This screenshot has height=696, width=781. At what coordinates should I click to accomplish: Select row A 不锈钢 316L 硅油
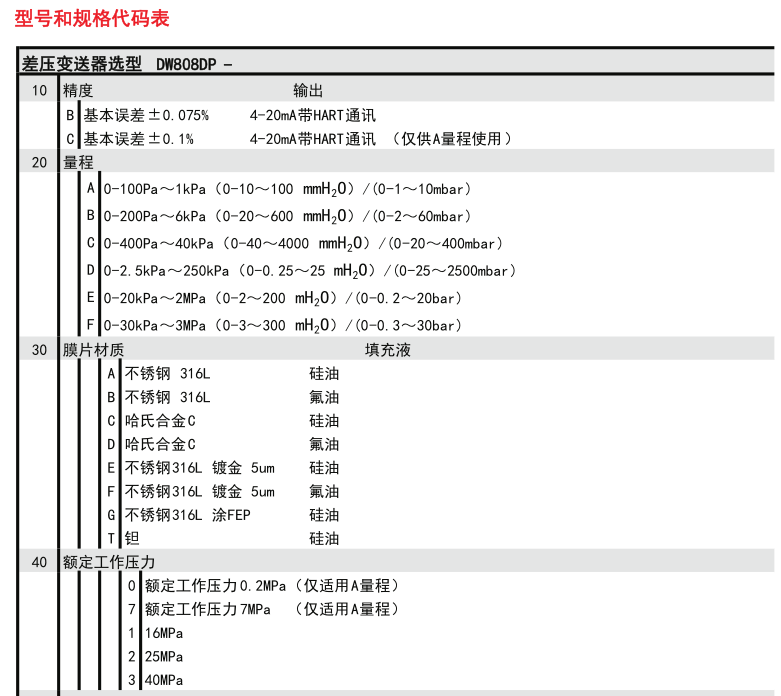click(223, 374)
